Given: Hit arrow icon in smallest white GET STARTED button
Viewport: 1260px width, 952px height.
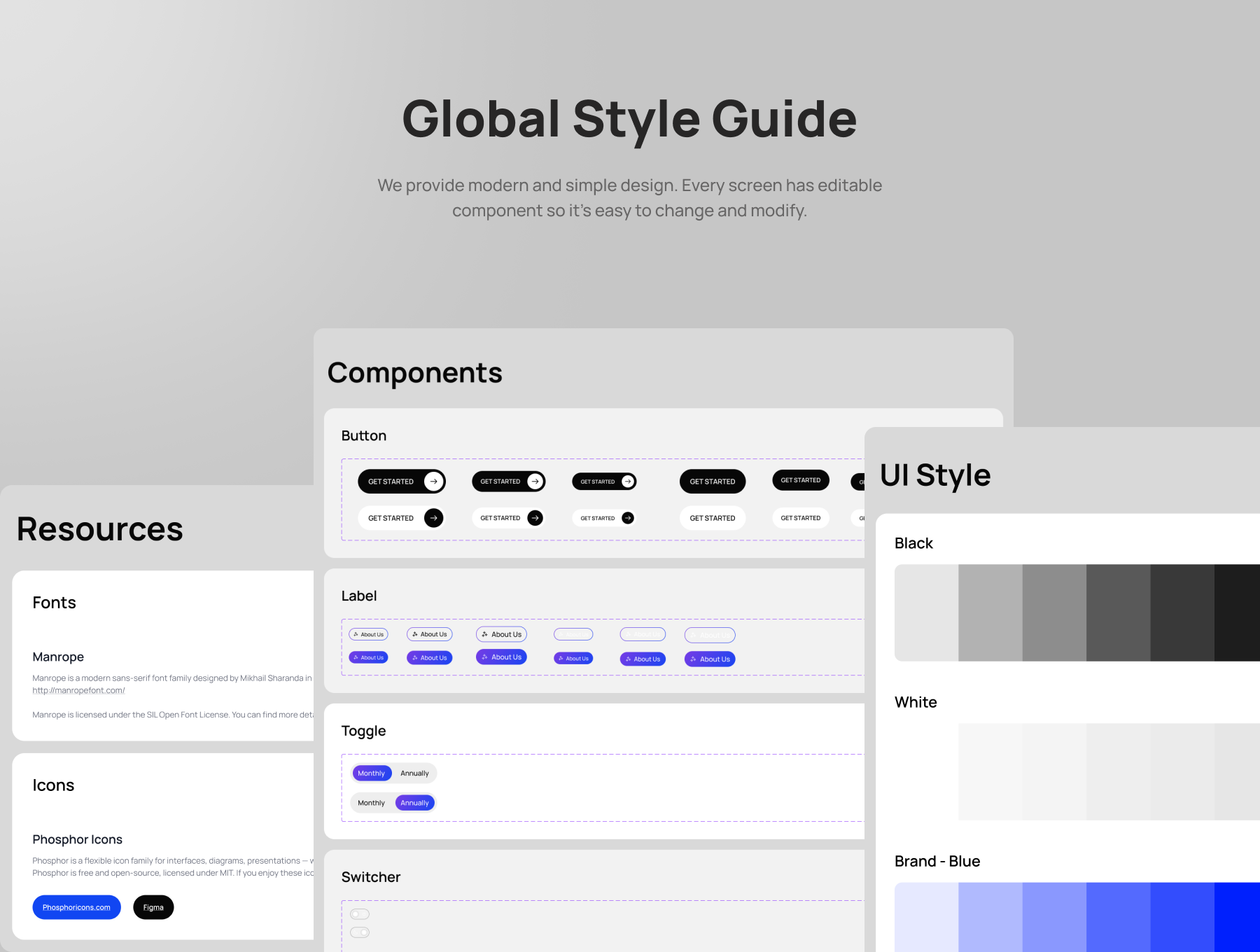Looking at the screenshot, I should pyautogui.click(x=628, y=518).
